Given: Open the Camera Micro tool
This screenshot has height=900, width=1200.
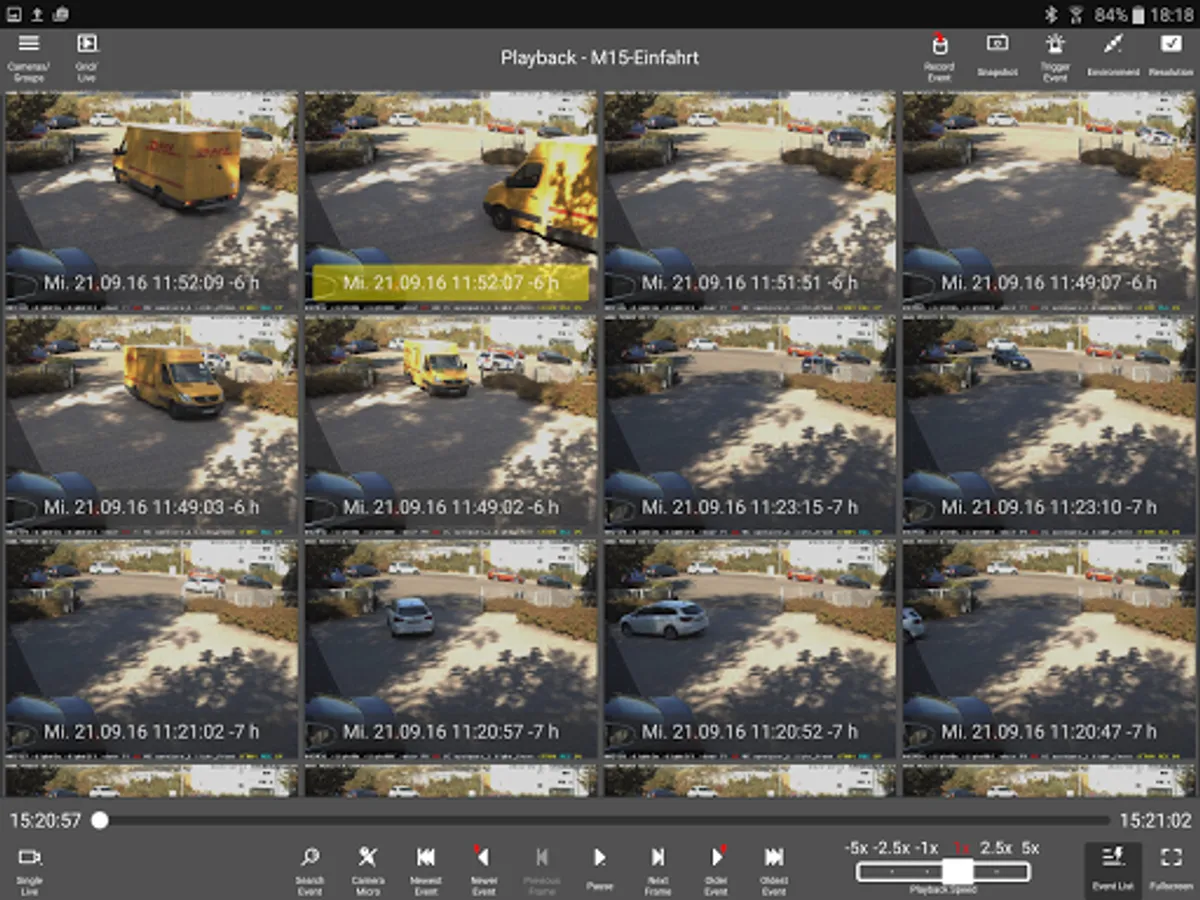Looking at the screenshot, I should coord(368,868).
